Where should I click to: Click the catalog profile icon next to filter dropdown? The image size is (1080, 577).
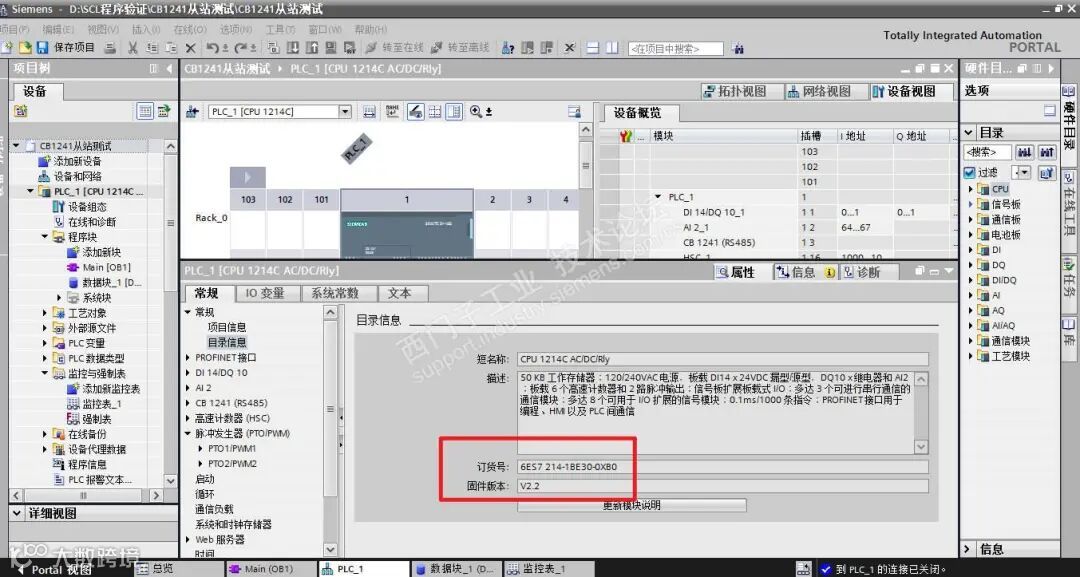(x=1047, y=173)
